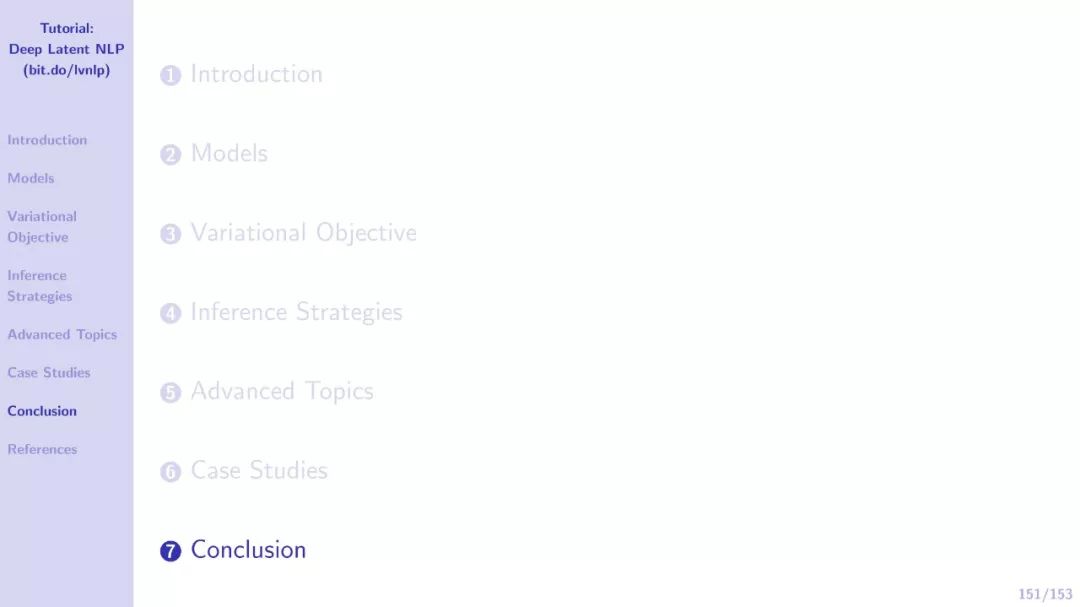1080x607 pixels.
Task: Click the Tutorial: Deep Latent NLP title
Action: click(x=67, y=49)
